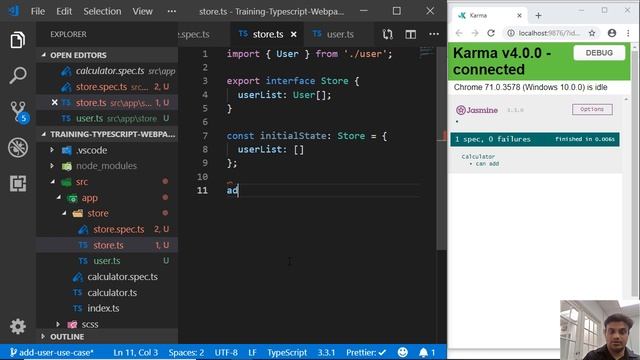Open the View menu
Image resolution: width=640 pixels, height=360 pixels.
[142, 11]
